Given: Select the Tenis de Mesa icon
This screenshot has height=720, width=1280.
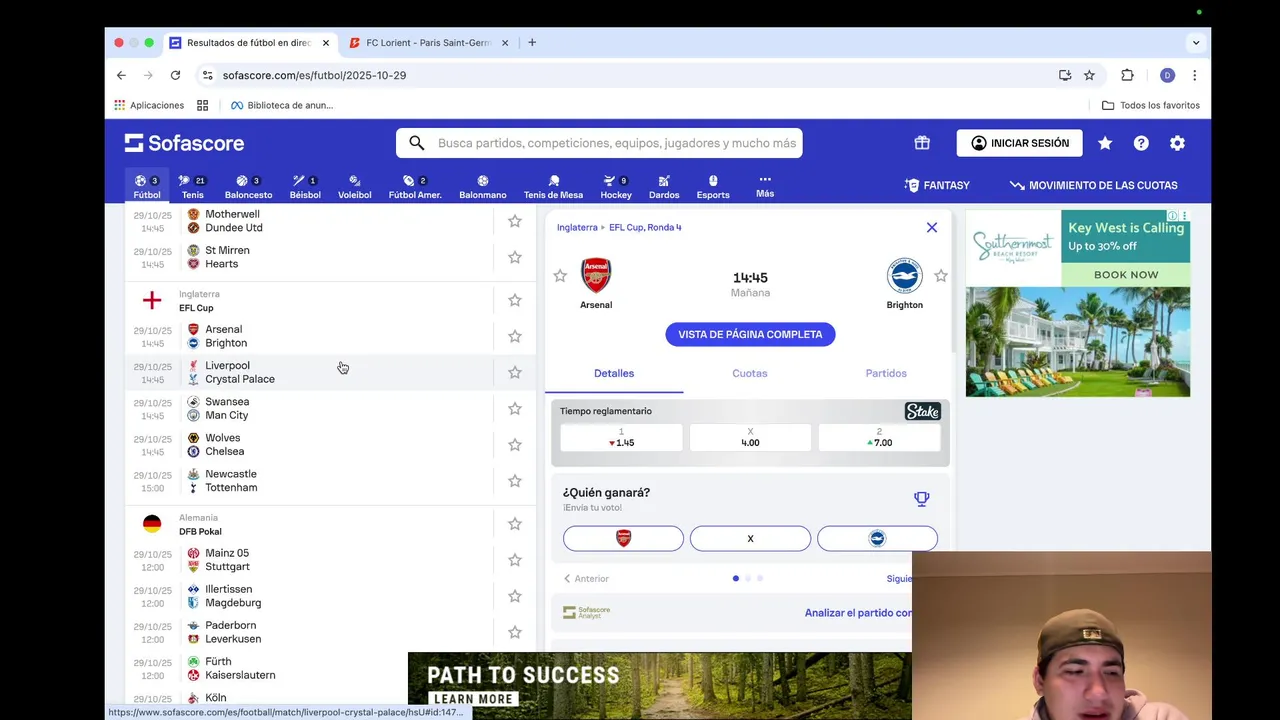Looking at the screenshot, I should pyautogui.click(x=553, y=187).
